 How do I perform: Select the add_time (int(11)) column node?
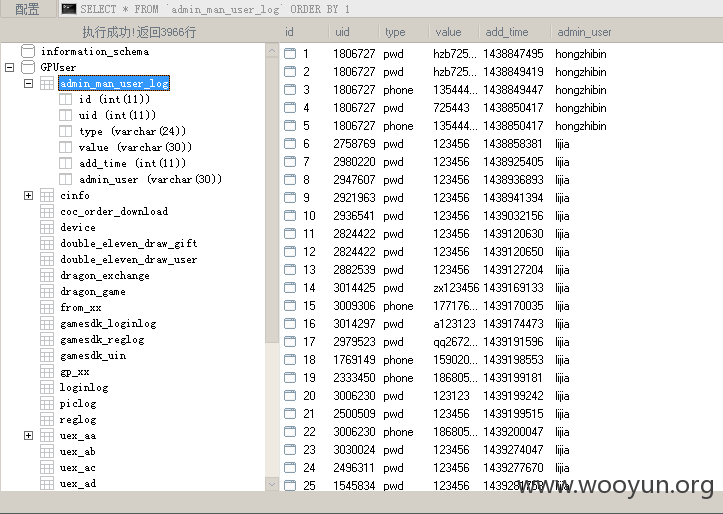132,163
